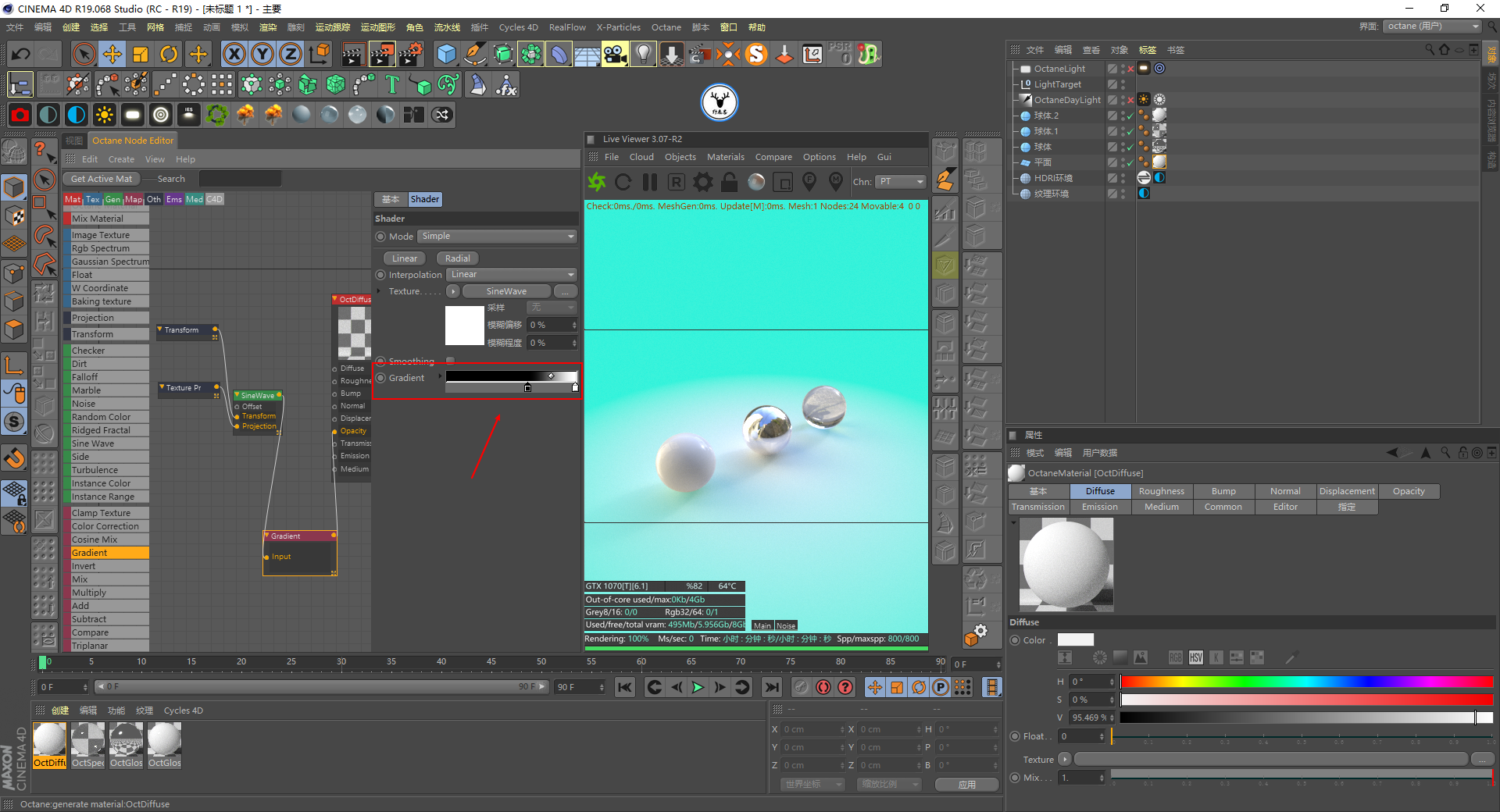Toggle render visibility check for 球体.2
Viewport: 1500px width, 812px height.
click(x=1130, y=116)
